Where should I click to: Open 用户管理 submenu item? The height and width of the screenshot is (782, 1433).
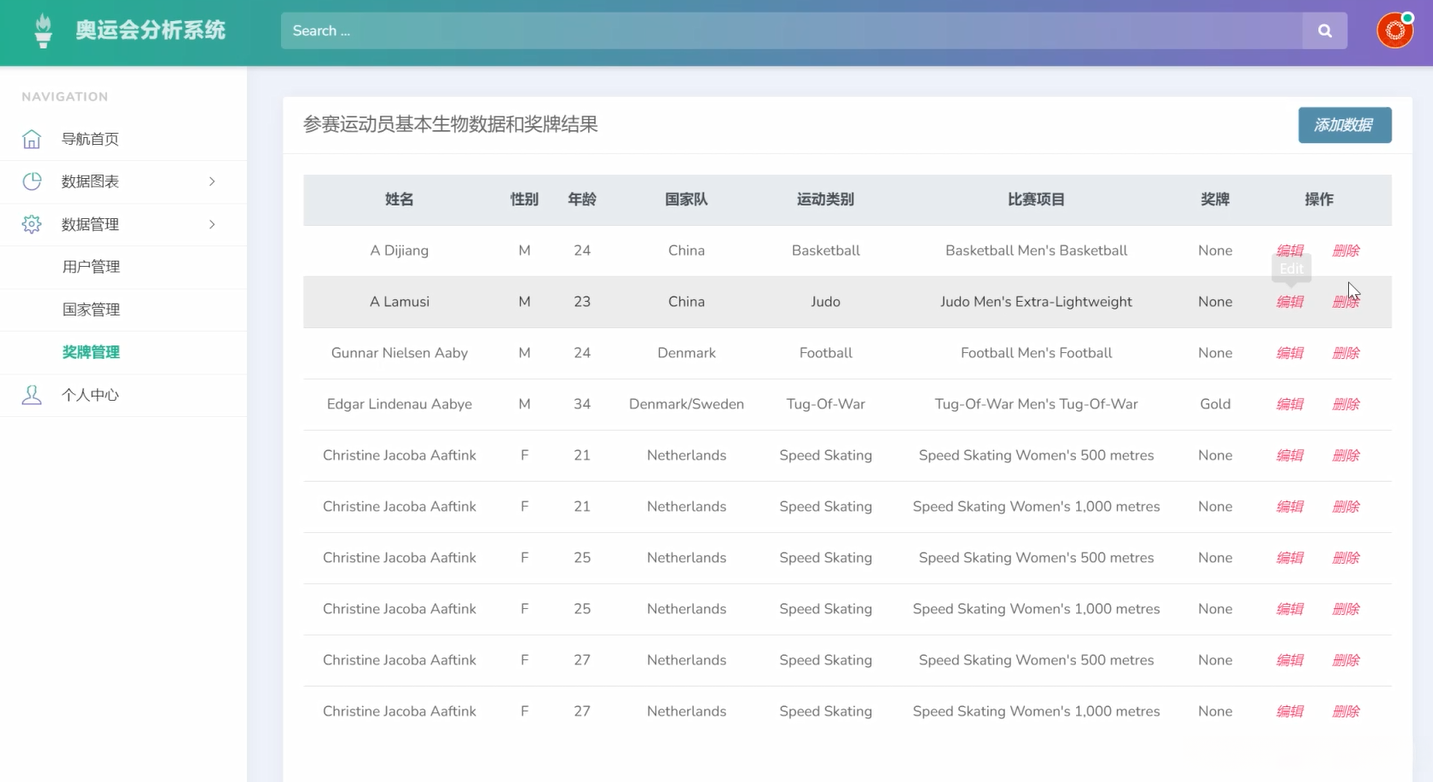(x=91, y=267)
